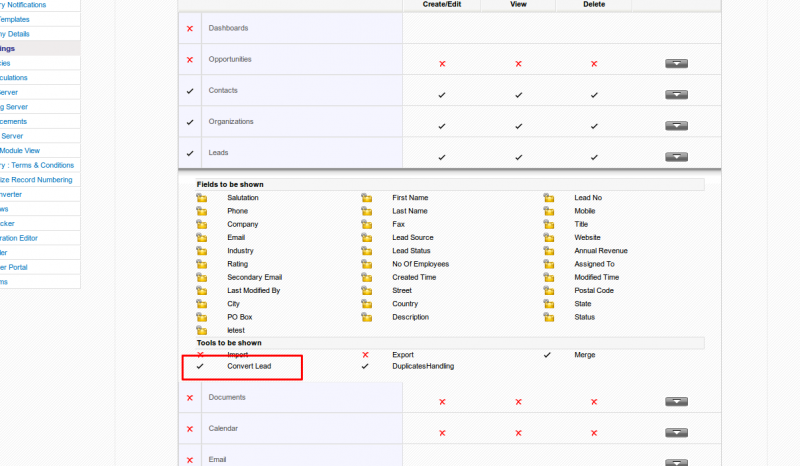Screen dimensions: 800x466
Task: Click the lock icon next to Lead Source
Action: (x=366, y=237)
